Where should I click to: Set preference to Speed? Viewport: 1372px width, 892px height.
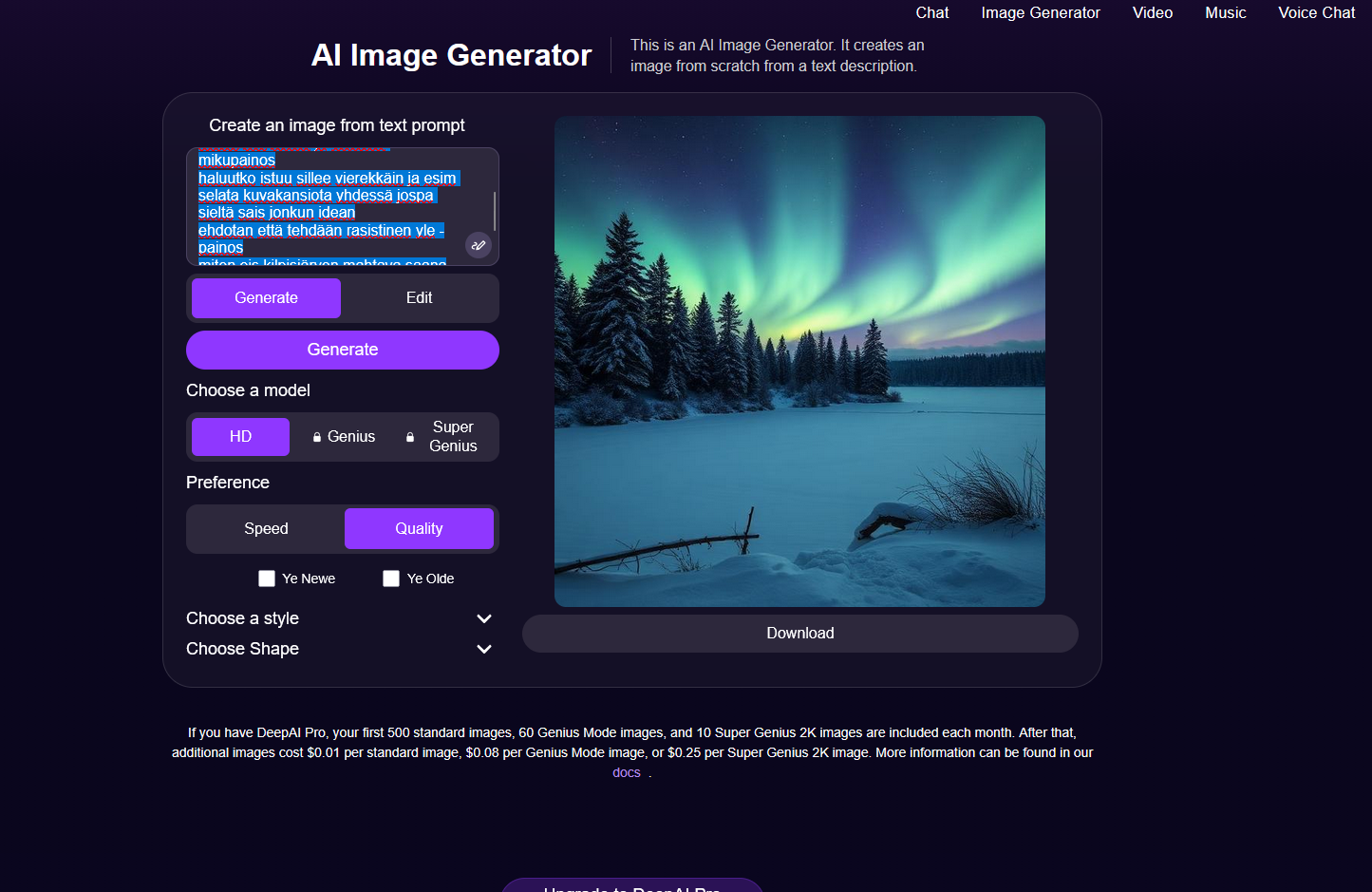click(266, 529)
